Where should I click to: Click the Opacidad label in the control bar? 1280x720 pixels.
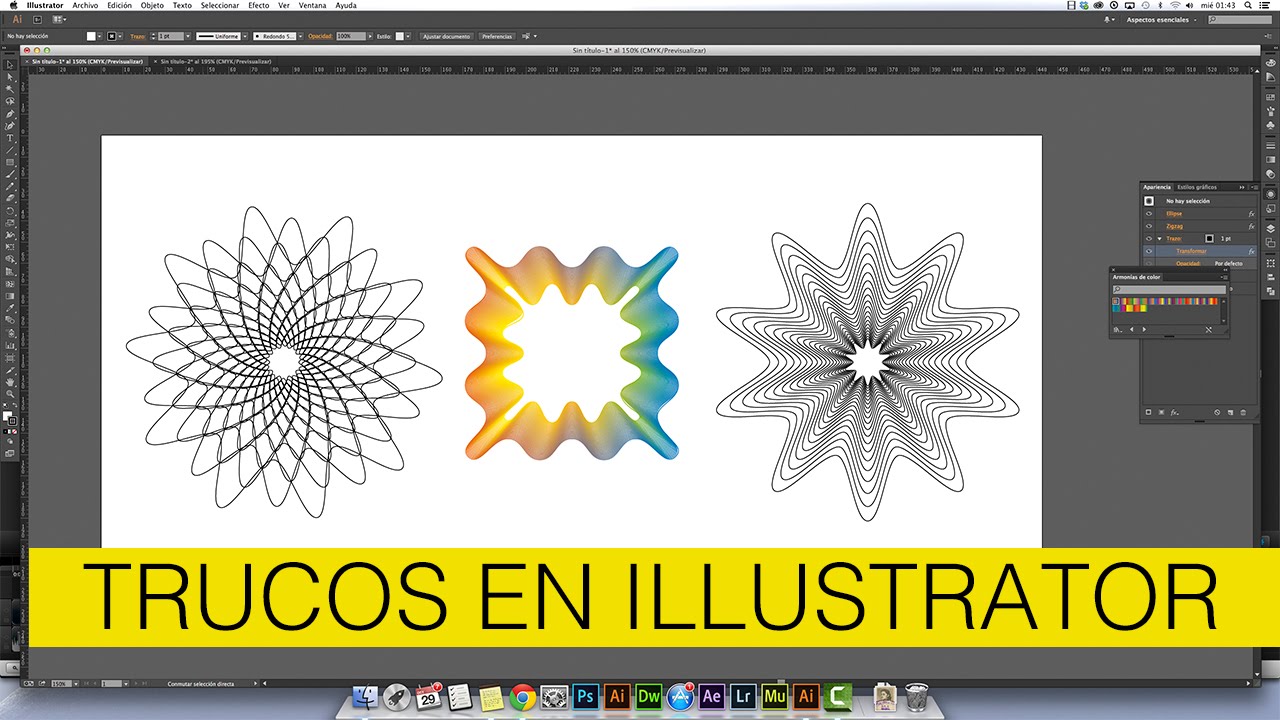click(320, 36)
